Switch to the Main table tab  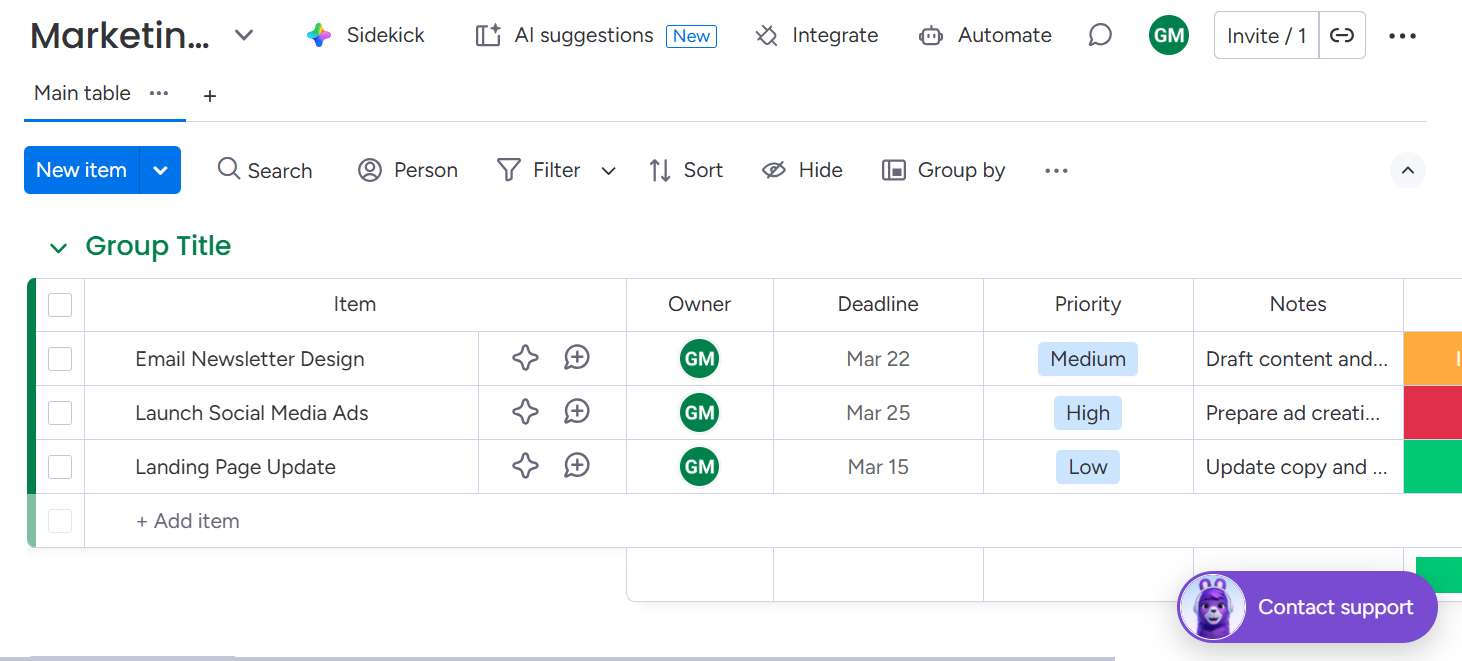tap(81, 93)
